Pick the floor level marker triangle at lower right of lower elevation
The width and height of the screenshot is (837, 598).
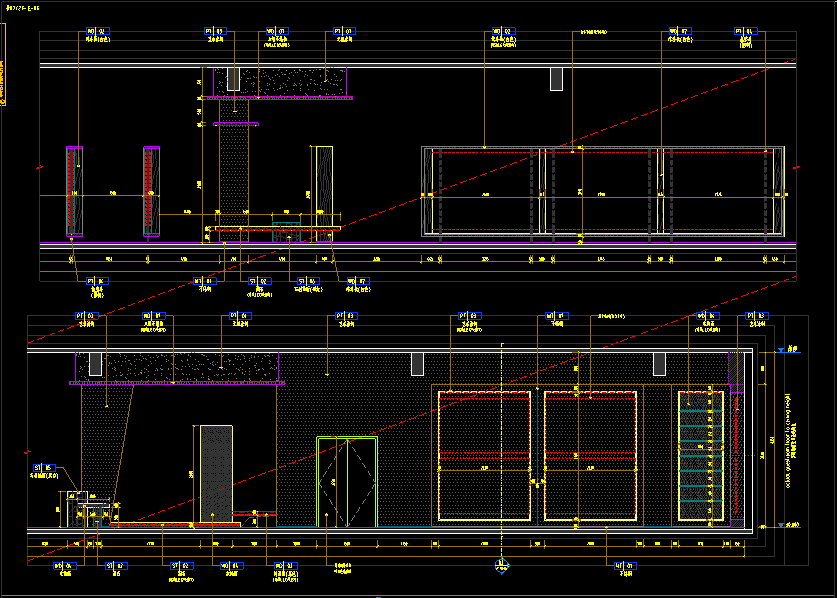tap(781, 525)
